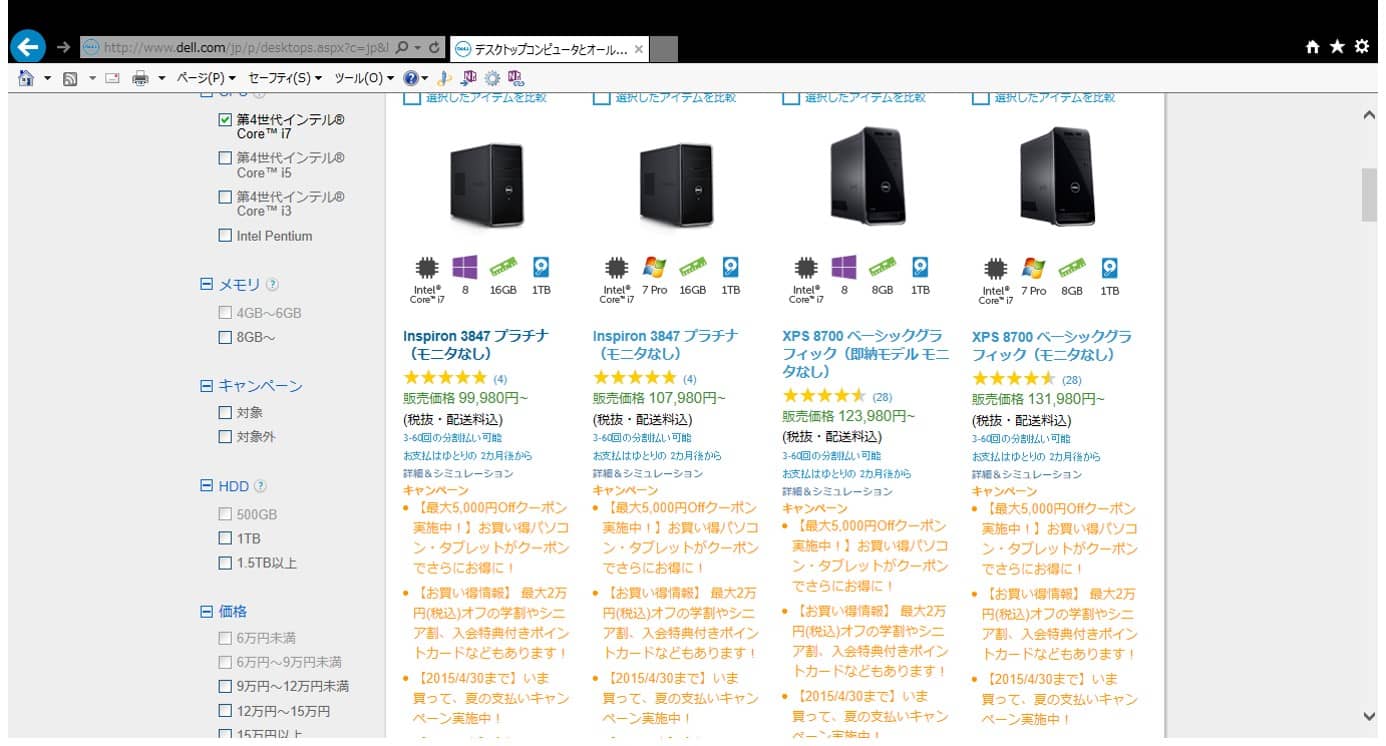Open the RSS feeds icon
Image resolution: width=1386 pixels, height=746 pixels.
pos(70,78)
